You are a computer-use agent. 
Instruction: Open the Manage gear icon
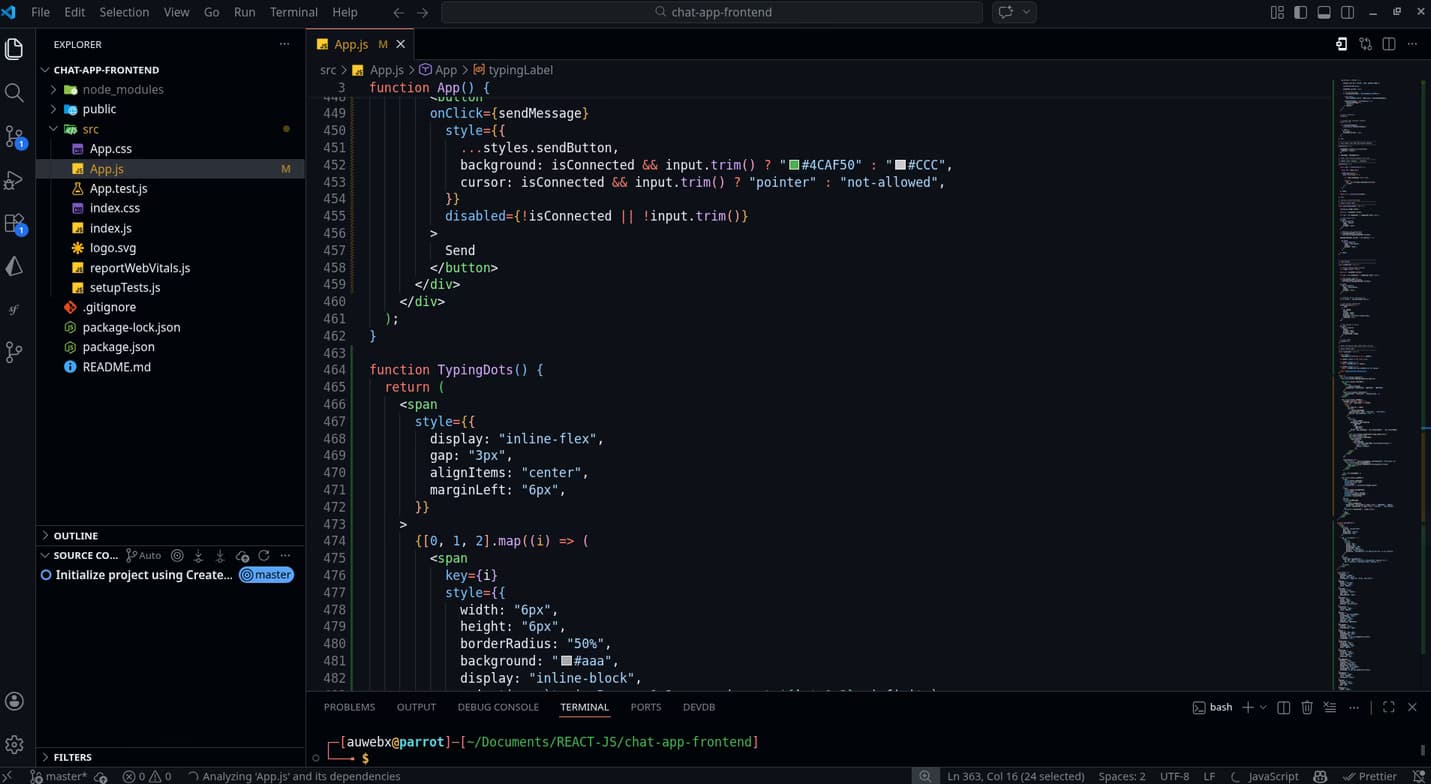pyautogui.click(x=15, y=745)
